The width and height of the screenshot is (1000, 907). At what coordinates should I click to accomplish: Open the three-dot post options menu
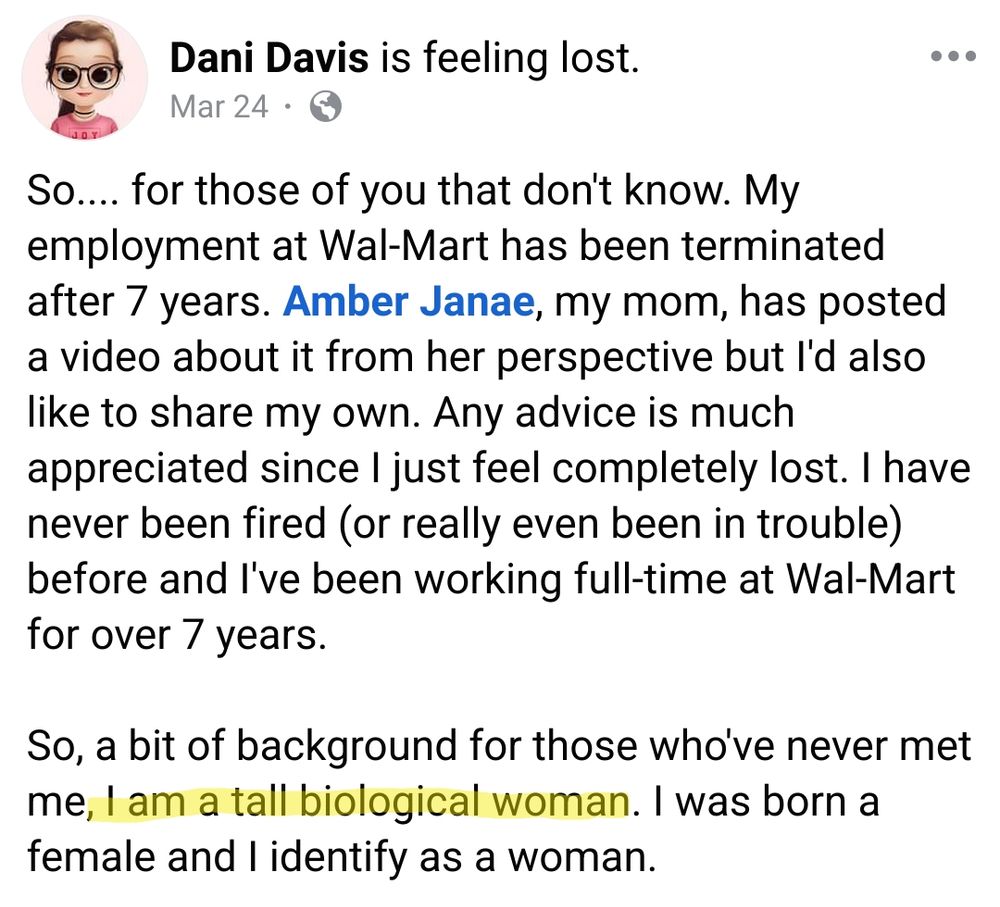point(953,56)
